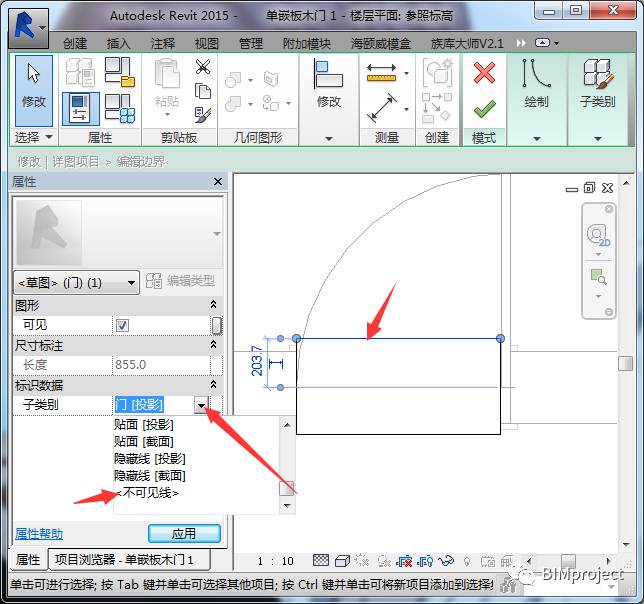644x604 pixels.
Task: Open the Type Properties icon
Action: pyautogui.click(x=80, y=72)
